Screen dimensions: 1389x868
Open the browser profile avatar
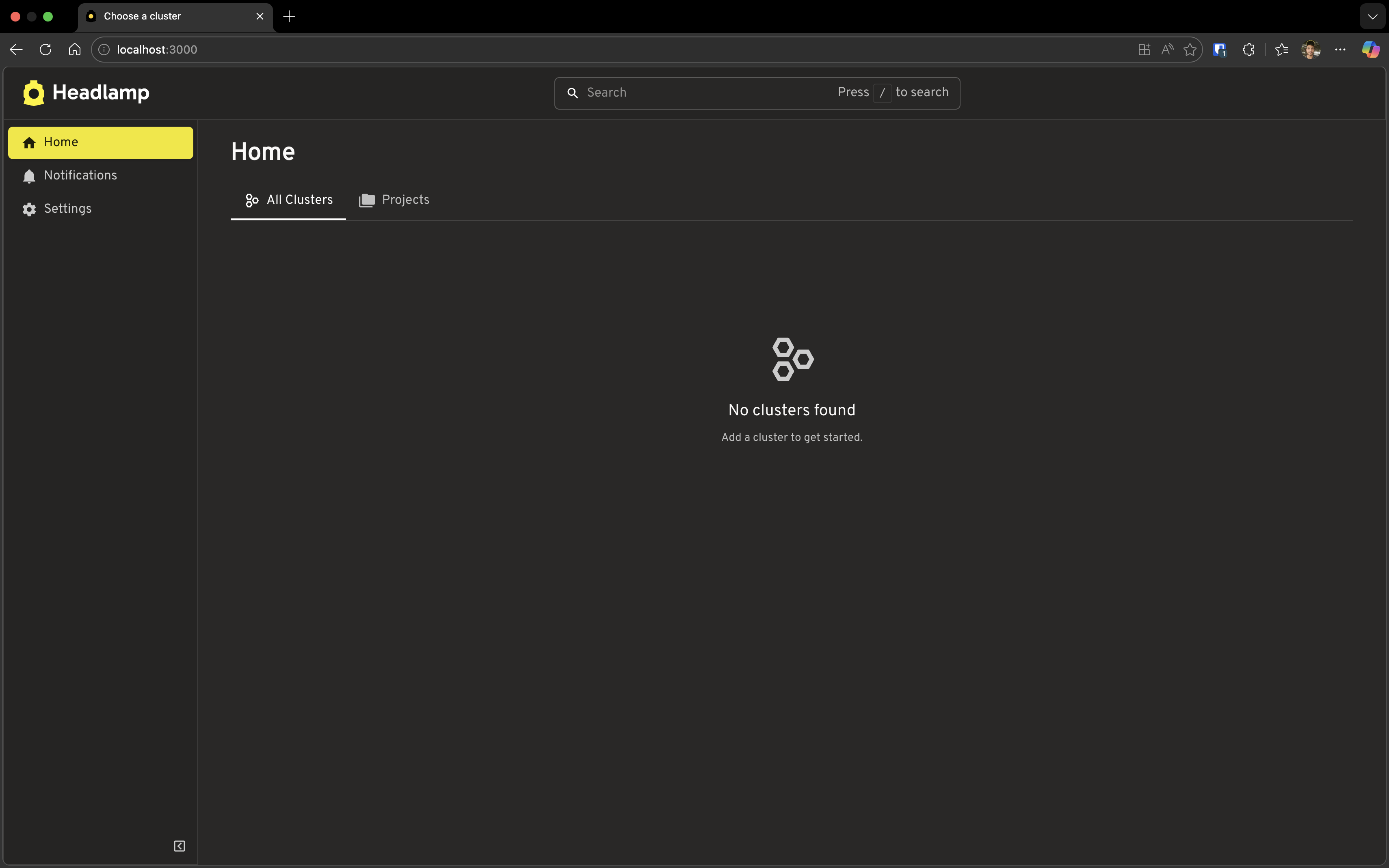tap(1311, 50)
